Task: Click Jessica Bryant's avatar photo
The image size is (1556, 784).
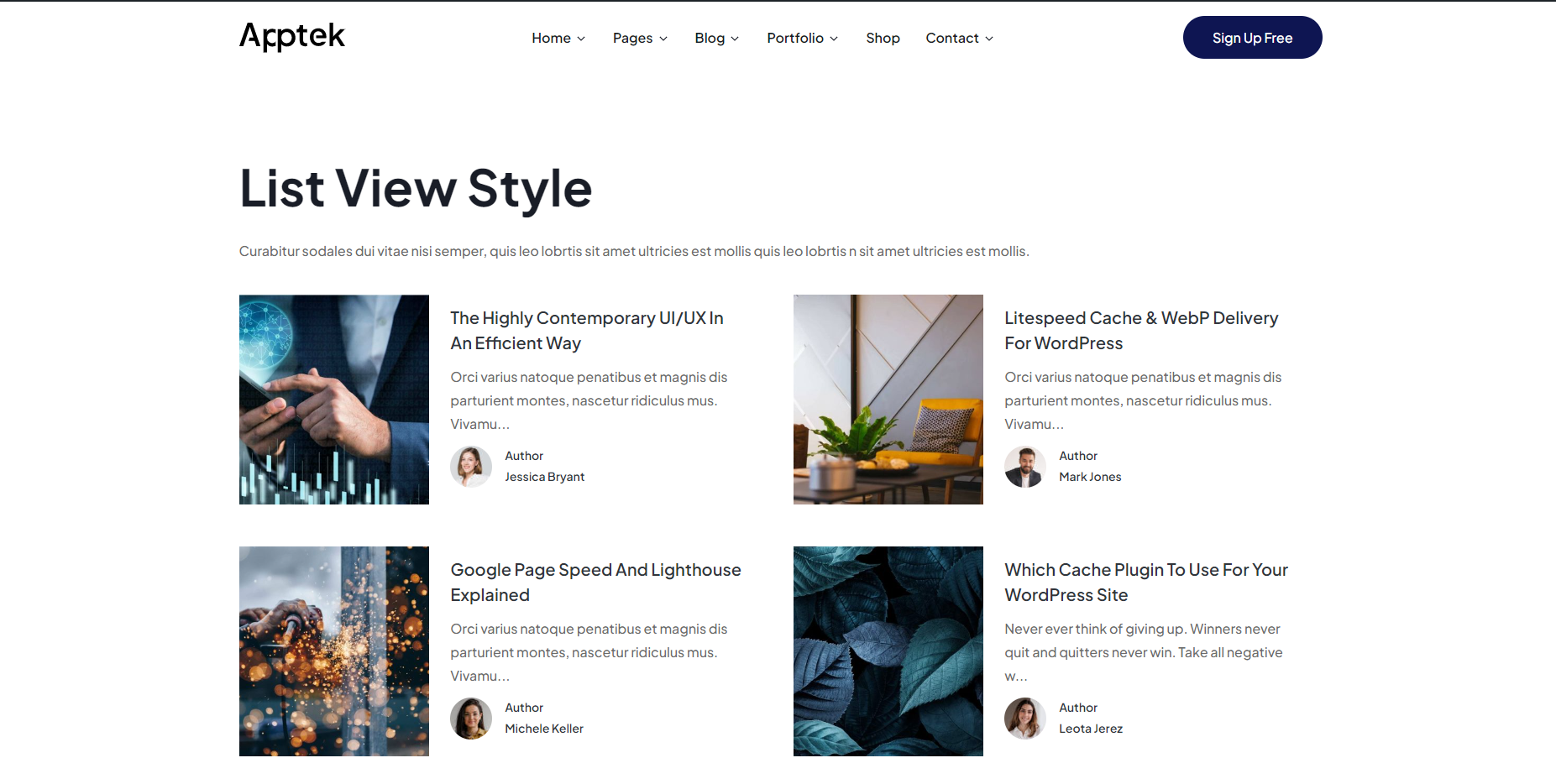Action: click(471, 467)
